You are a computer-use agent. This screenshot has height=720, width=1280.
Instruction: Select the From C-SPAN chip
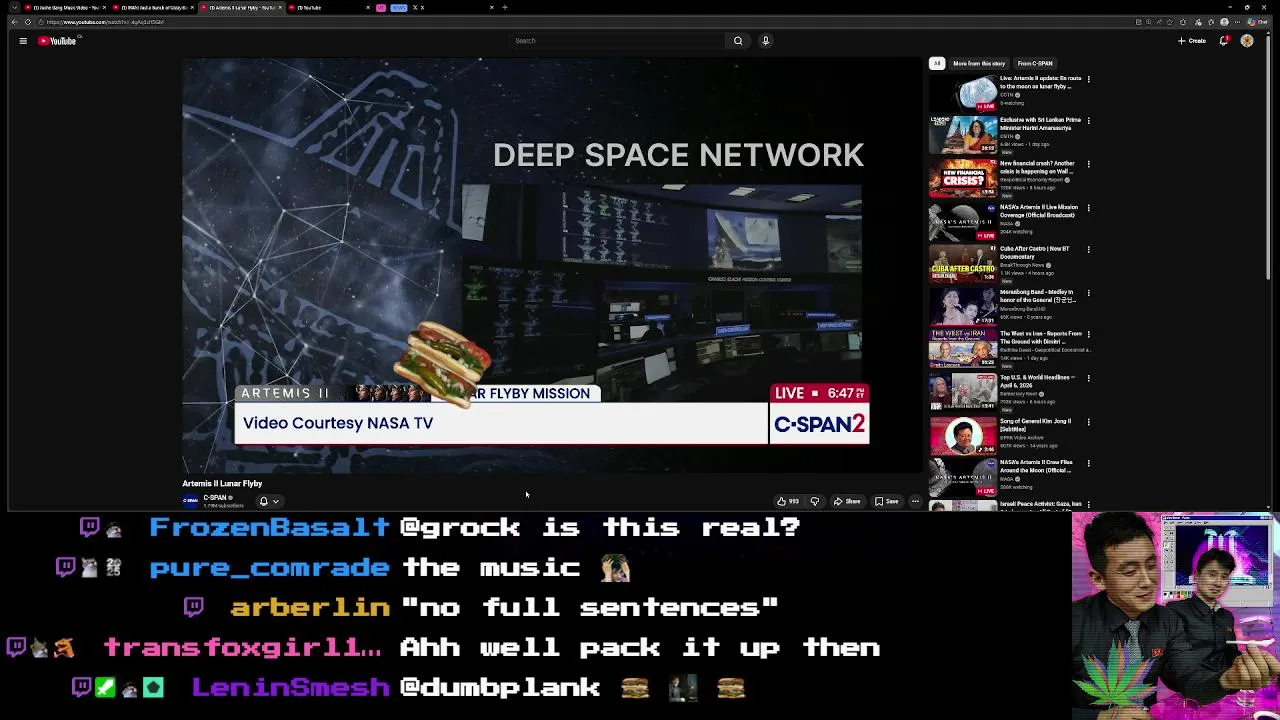1035,64
